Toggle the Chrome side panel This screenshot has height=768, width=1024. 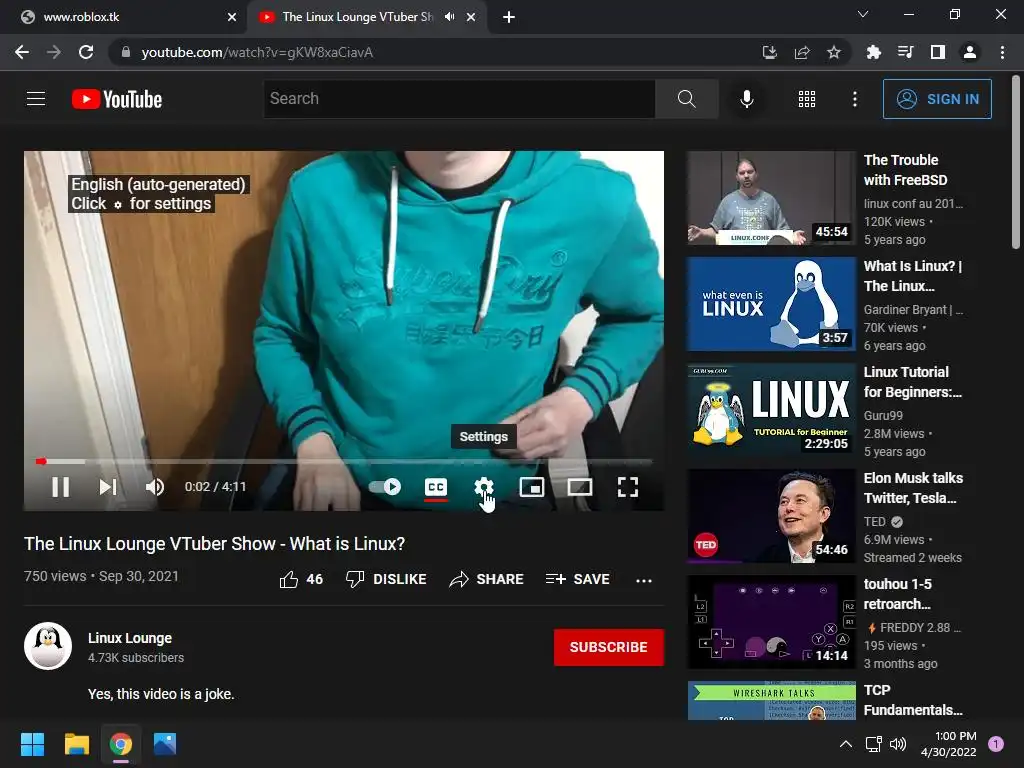click(x=938, y=52)
